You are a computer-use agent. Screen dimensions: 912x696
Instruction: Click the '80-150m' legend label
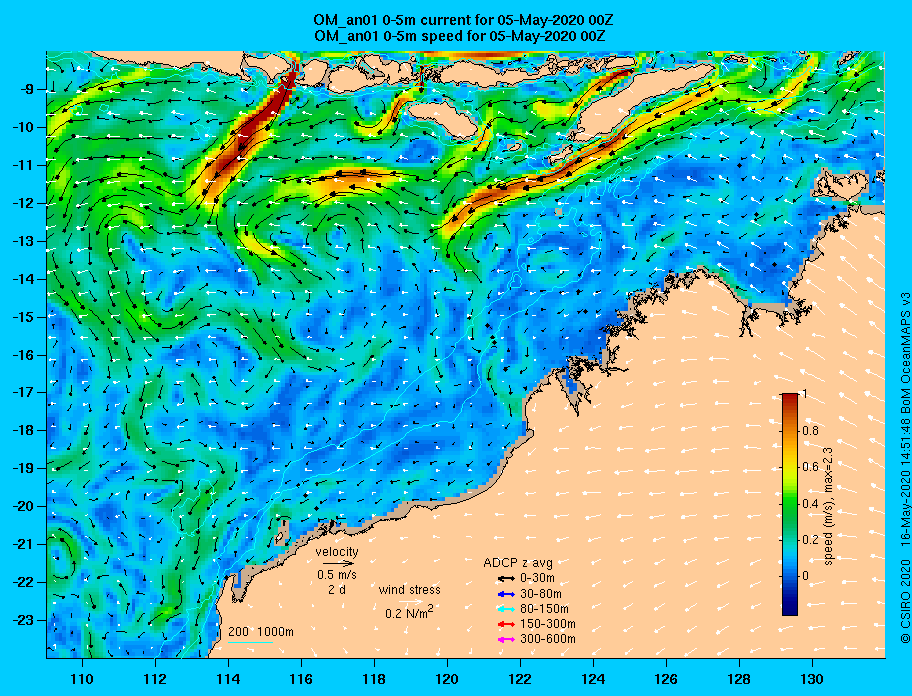pyautogui.click(x=544, y=609)
